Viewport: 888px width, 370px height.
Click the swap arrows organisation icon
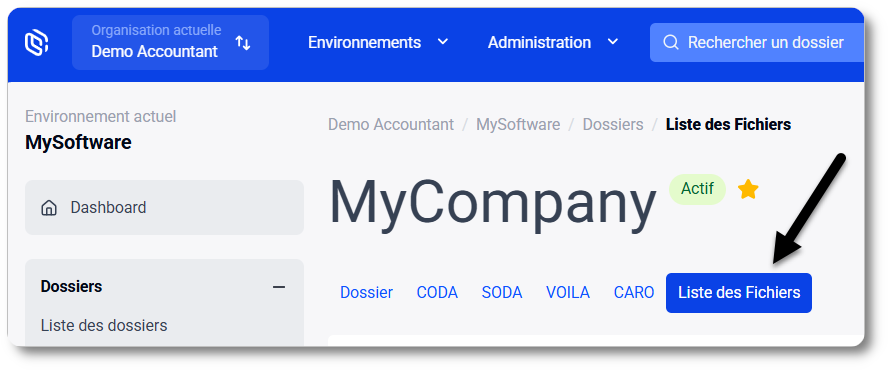(x=243, y=42)
